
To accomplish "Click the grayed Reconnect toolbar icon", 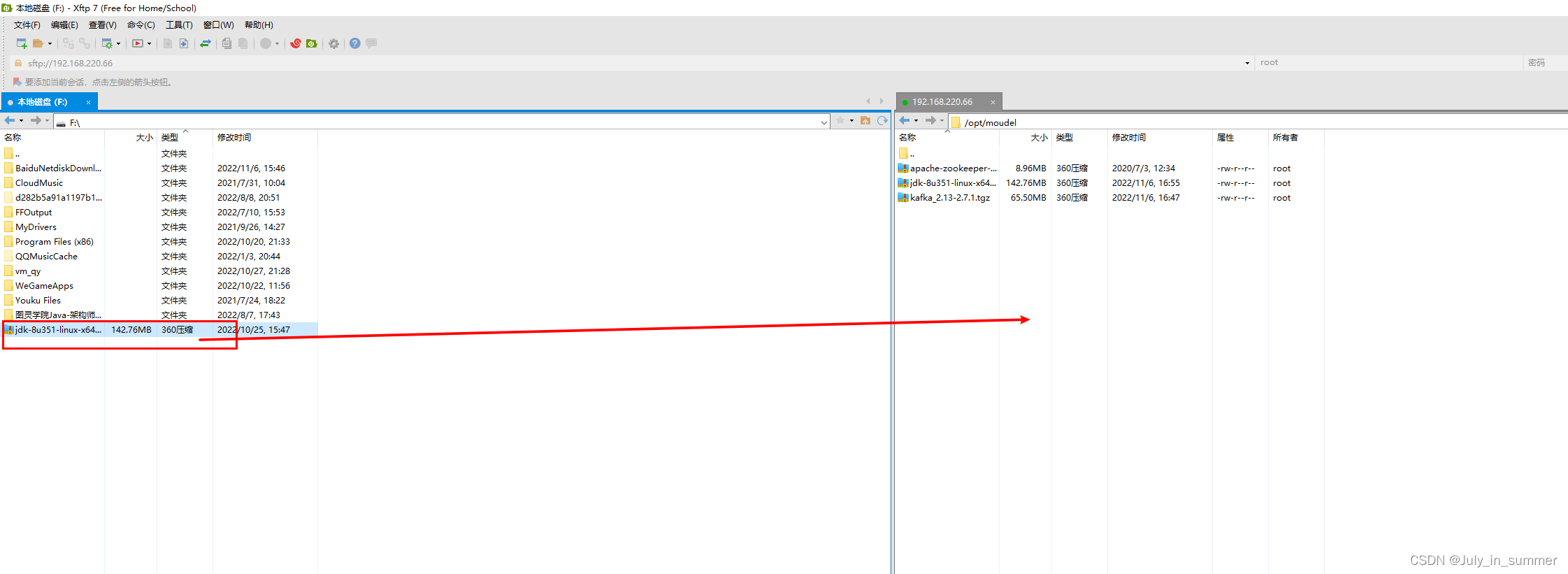I will tap(68, 43).
